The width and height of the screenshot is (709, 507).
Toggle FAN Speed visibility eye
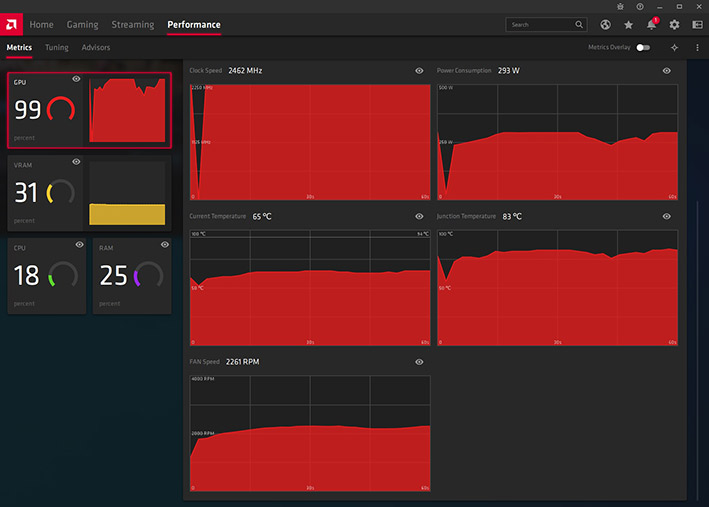pyautogui.click(x=419, y=362)
